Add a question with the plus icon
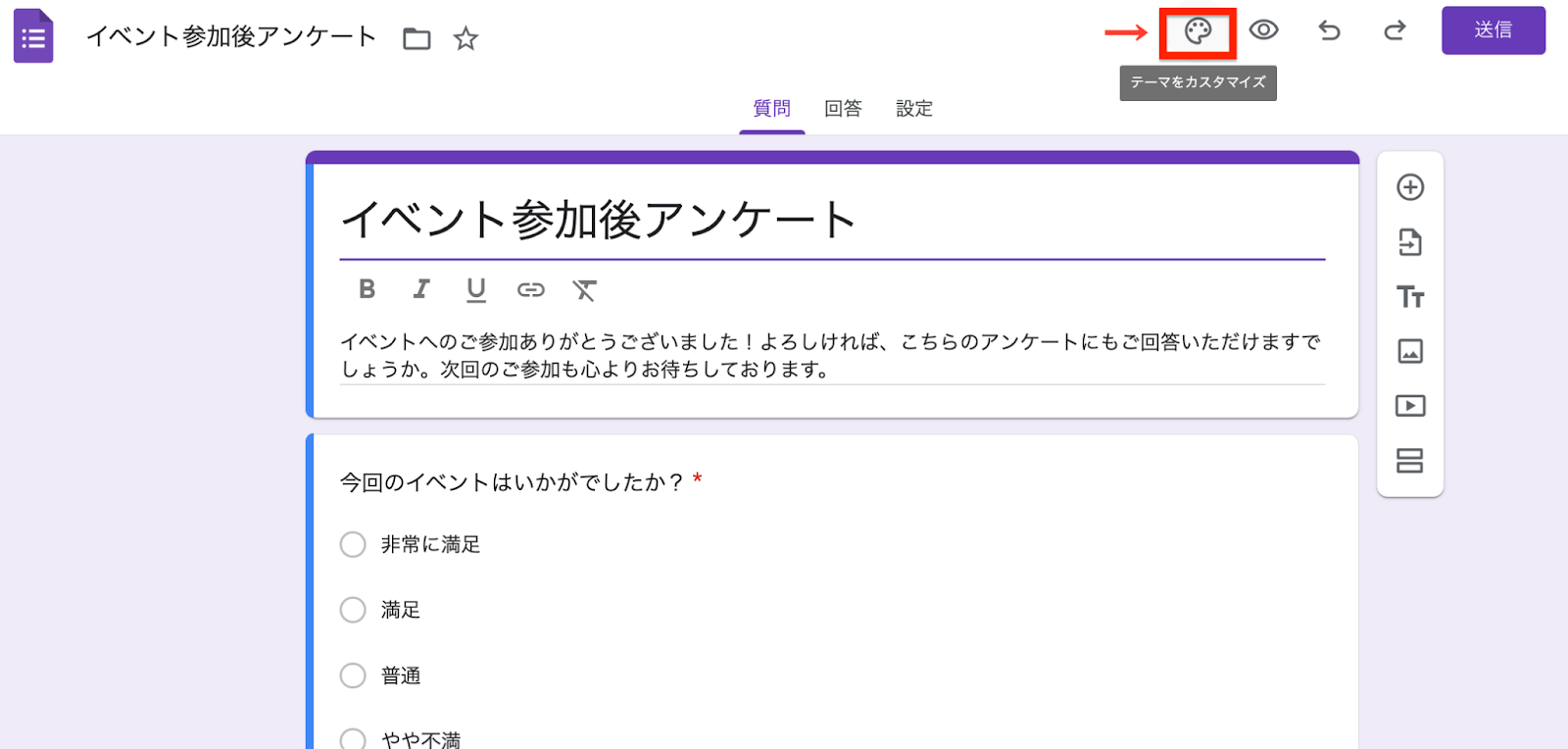The height and width of the screenshot is (749, 1568). [1410, 187]
